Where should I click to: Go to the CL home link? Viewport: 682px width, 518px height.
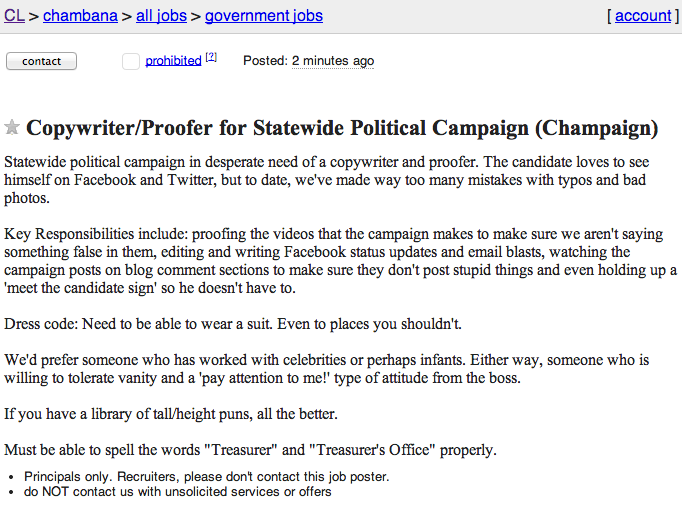click(14, 16)
